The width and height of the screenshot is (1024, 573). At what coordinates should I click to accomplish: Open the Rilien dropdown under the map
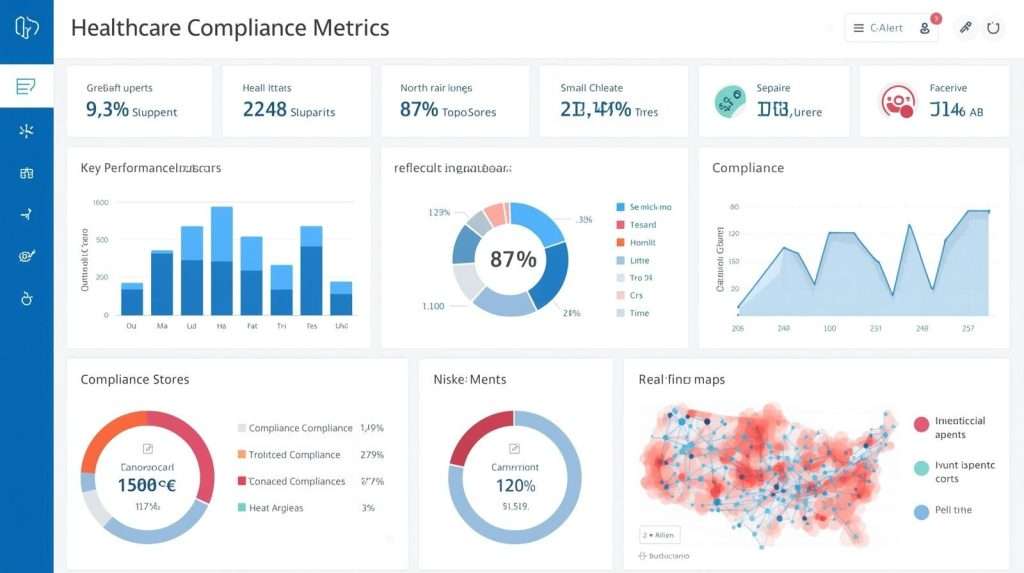pyautogui.click(x=660, y=534)
